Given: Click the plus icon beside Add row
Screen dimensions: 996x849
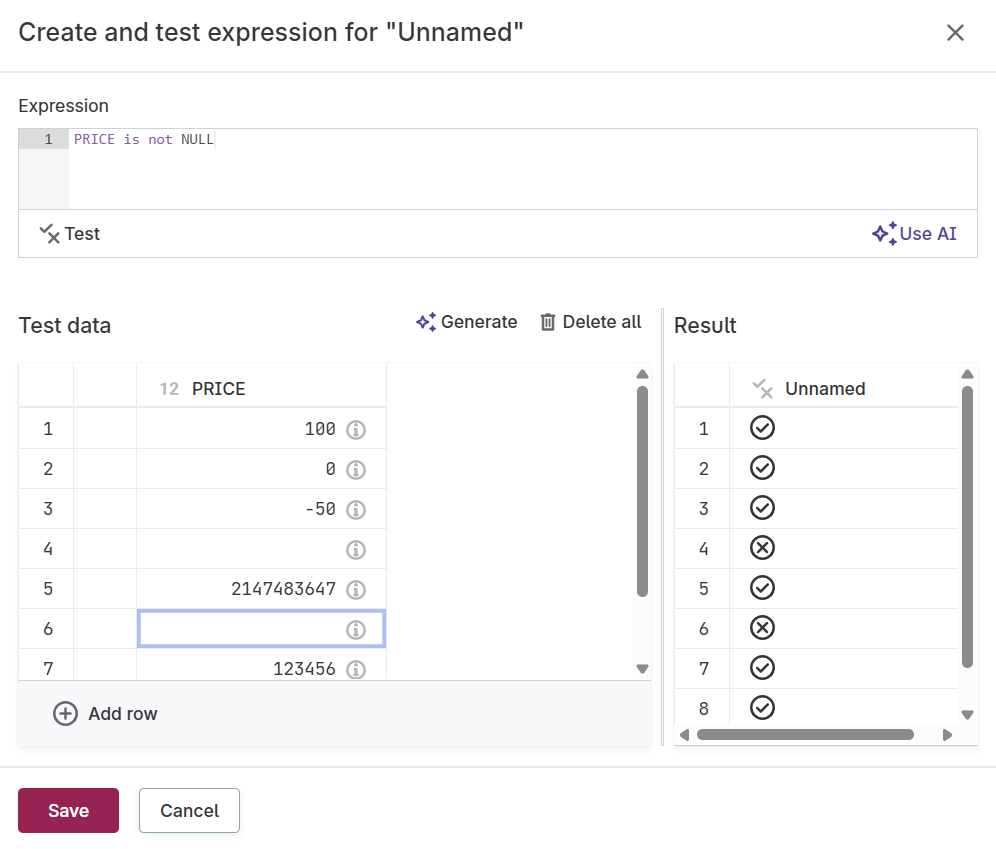Looking at the screenshot, I should [66, 713].
